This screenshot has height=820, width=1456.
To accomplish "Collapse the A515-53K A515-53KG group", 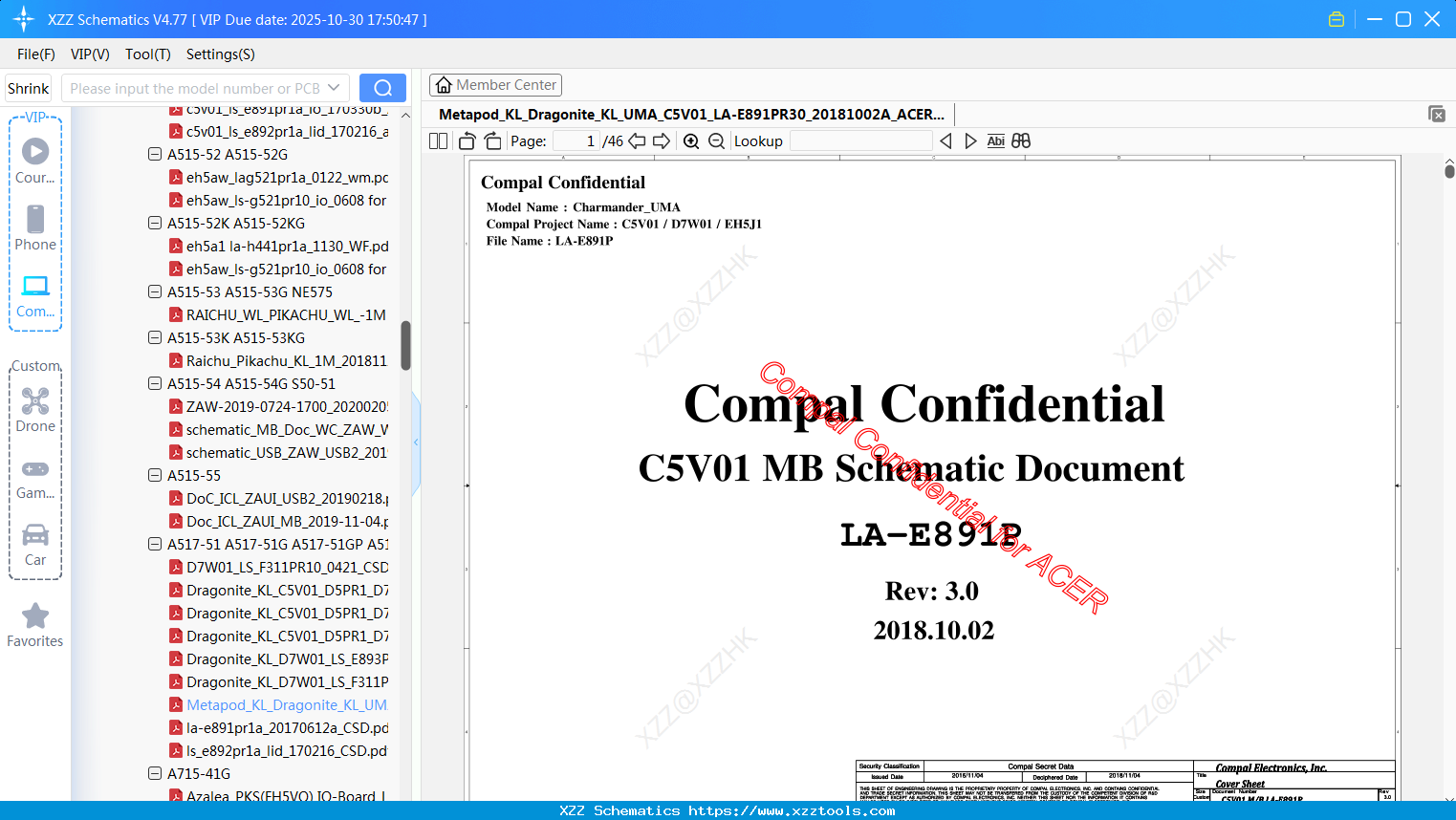I will 155,337.
